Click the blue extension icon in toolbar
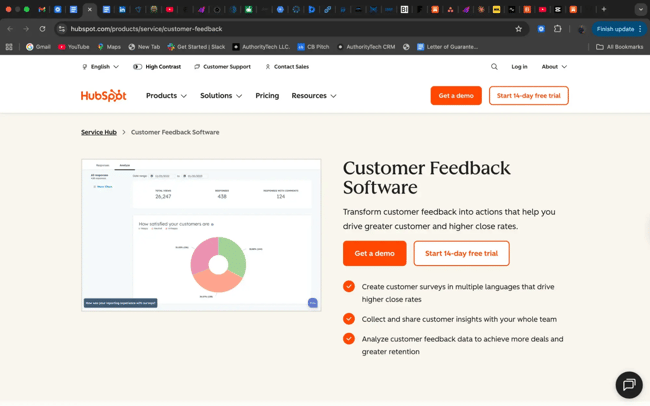Image resolution: width=650 pixels, height=406 pixels. point(541,29)
